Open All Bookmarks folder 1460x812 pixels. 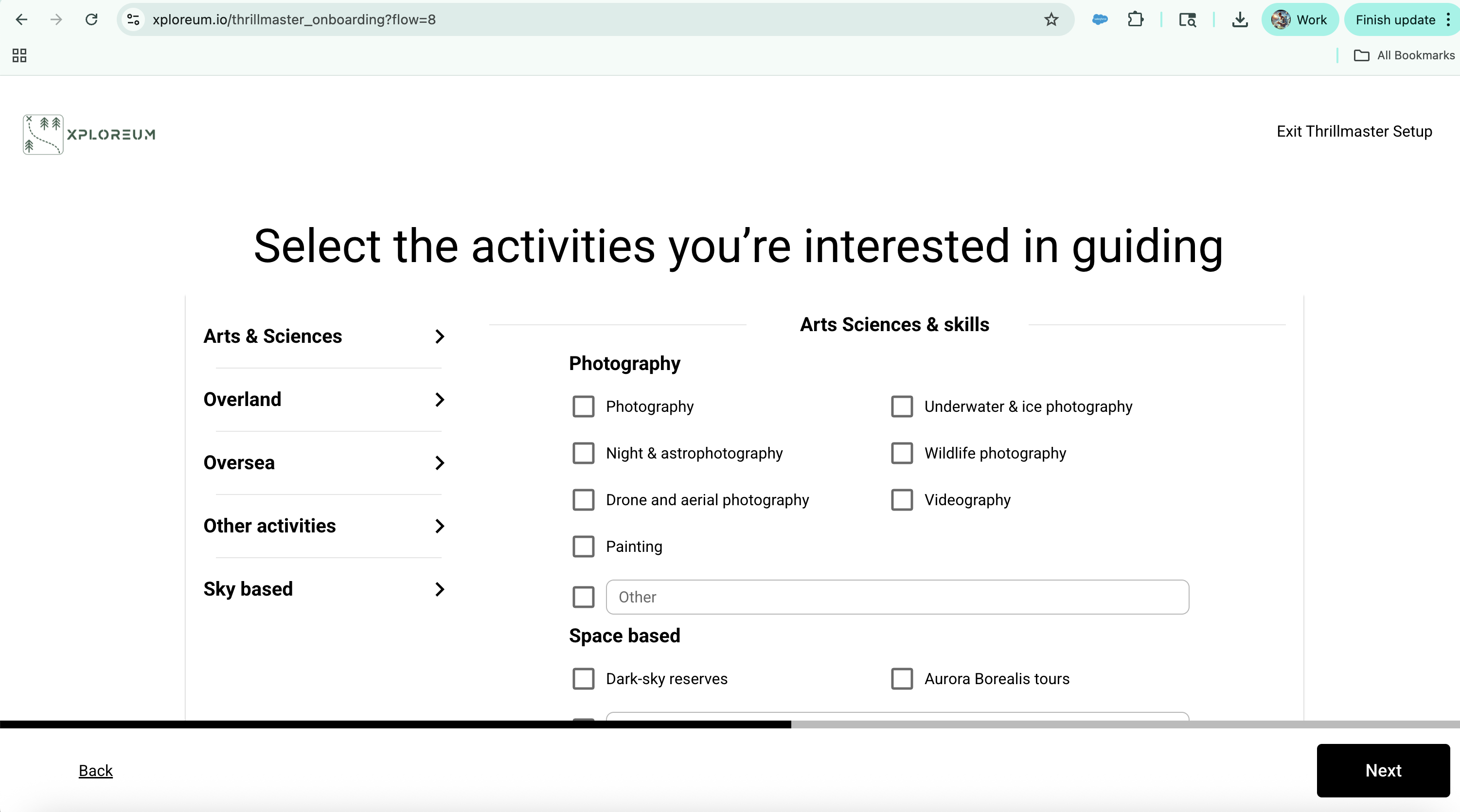click(x=1404, y=55)
